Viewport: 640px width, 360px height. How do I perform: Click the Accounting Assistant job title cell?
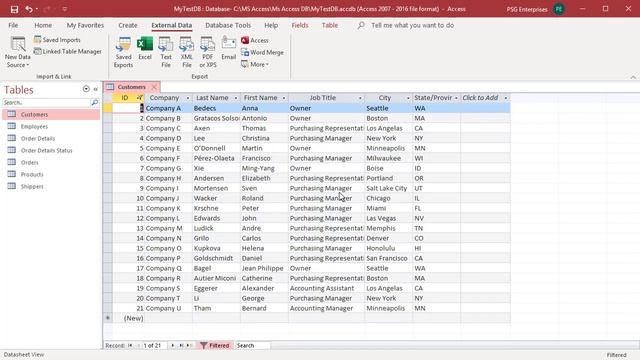(327, 288)
